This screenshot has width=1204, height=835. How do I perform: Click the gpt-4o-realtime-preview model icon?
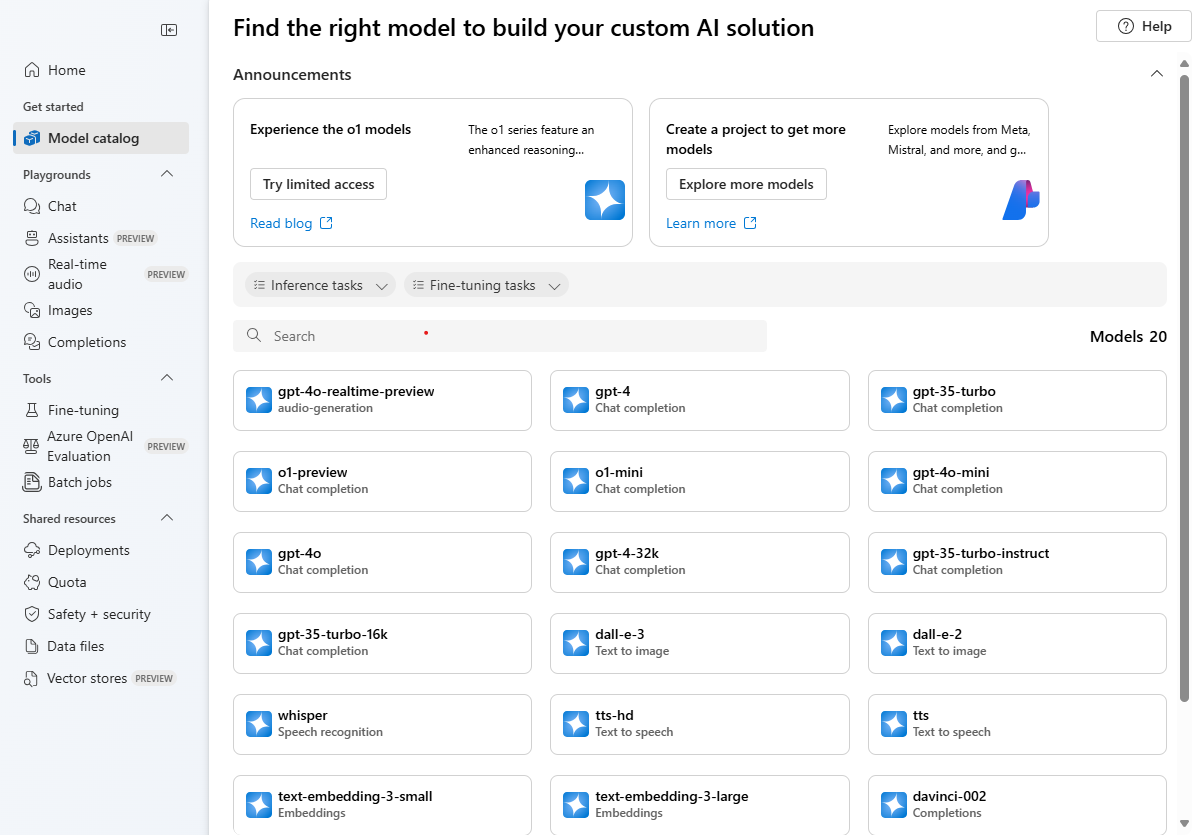[259, 400]
